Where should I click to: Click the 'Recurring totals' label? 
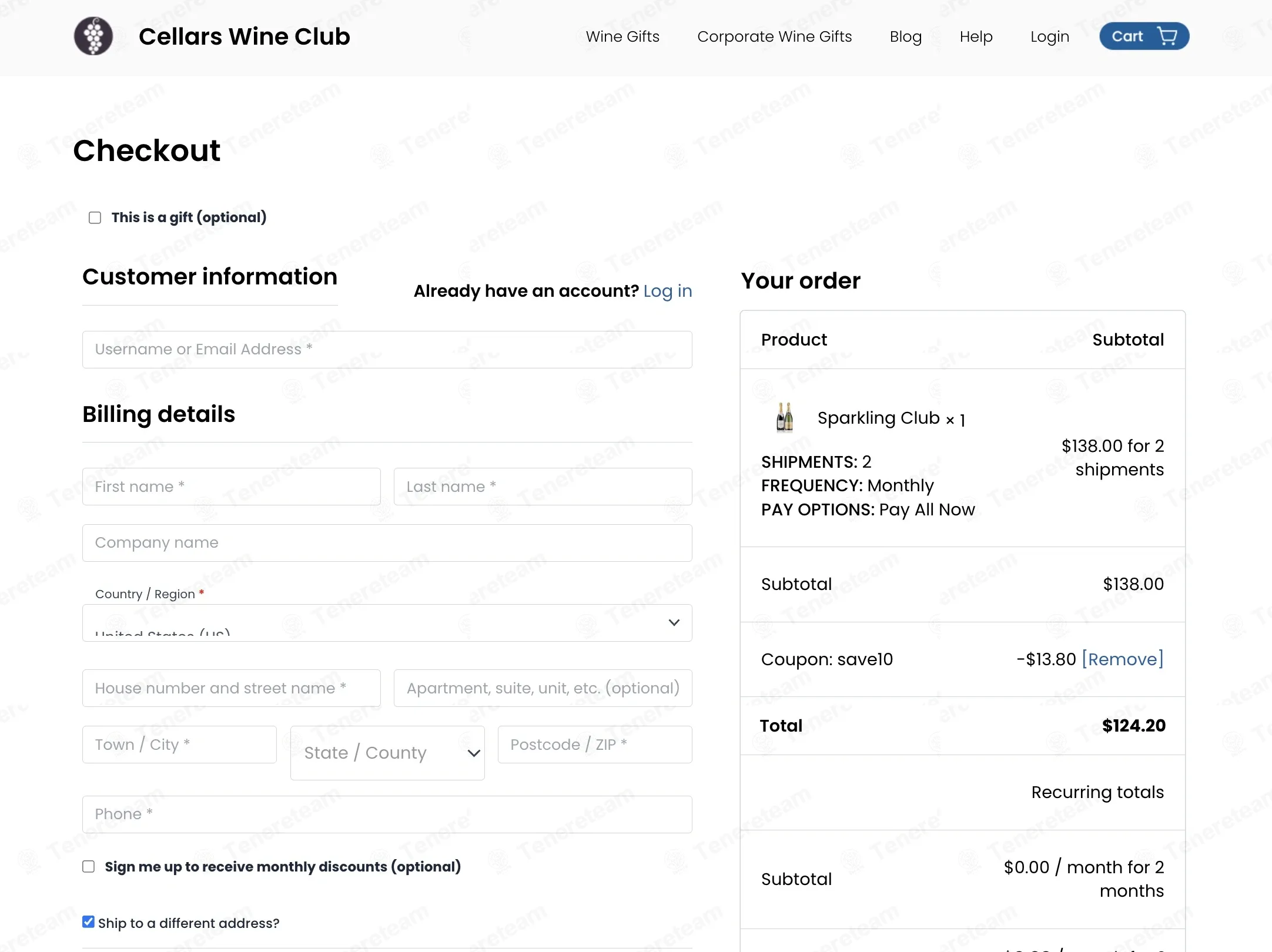pos(1097,792)
